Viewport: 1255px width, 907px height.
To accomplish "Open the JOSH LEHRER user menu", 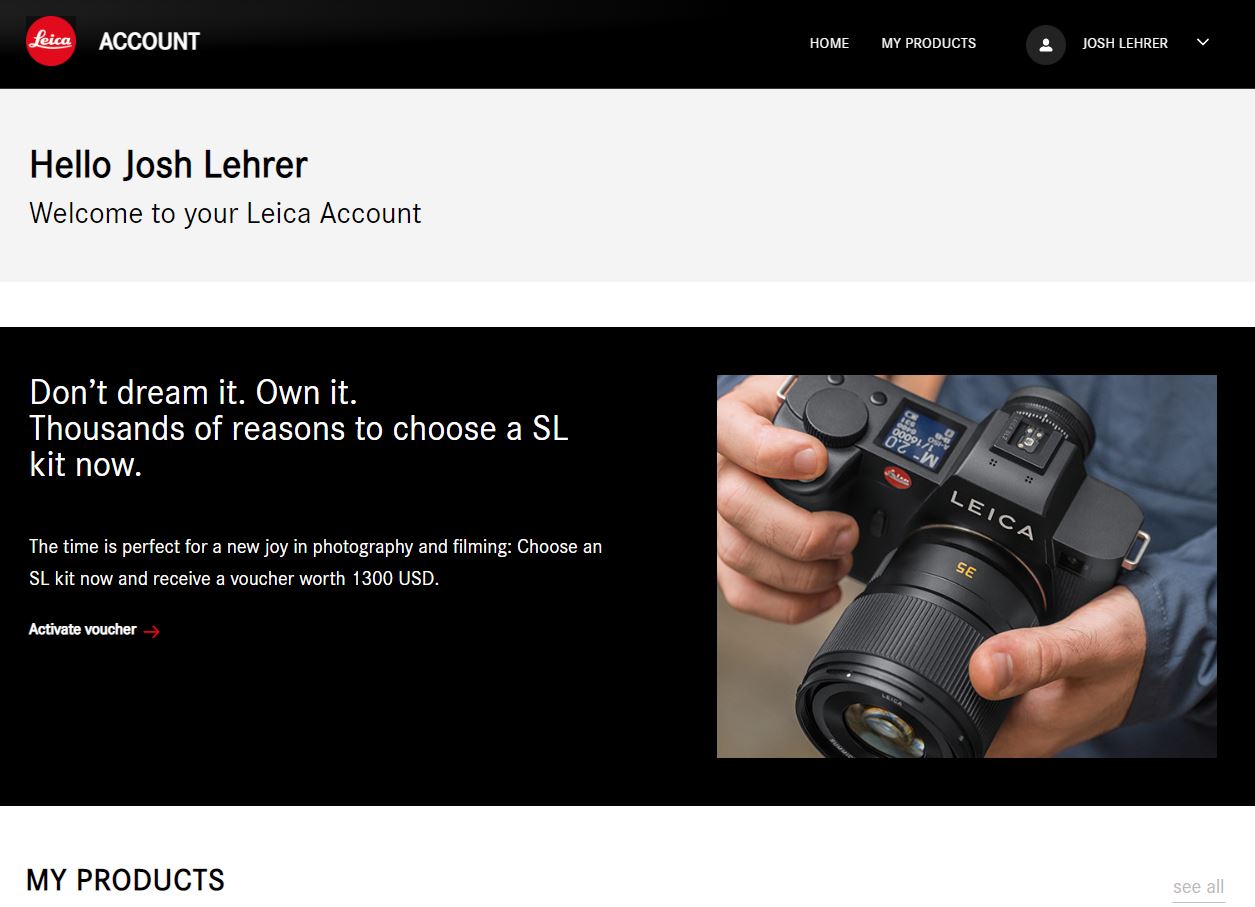I will coord(1125,43).
